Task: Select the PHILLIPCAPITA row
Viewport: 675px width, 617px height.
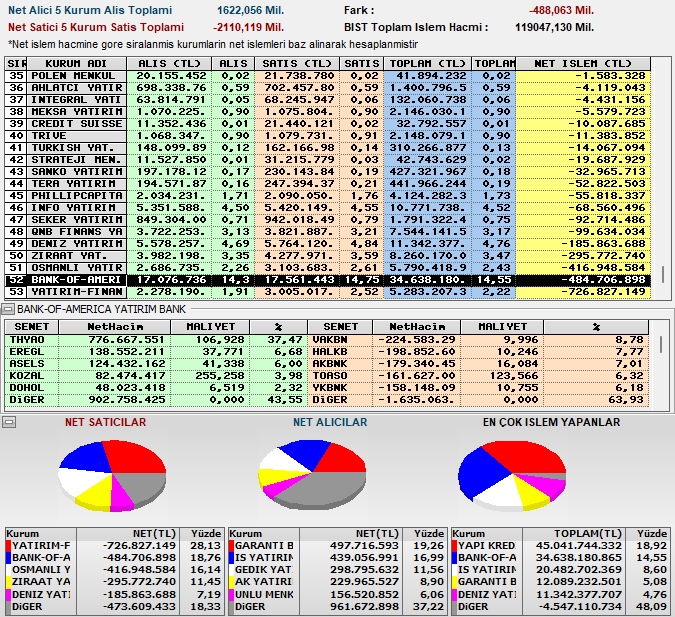Action: pos(328,196)
